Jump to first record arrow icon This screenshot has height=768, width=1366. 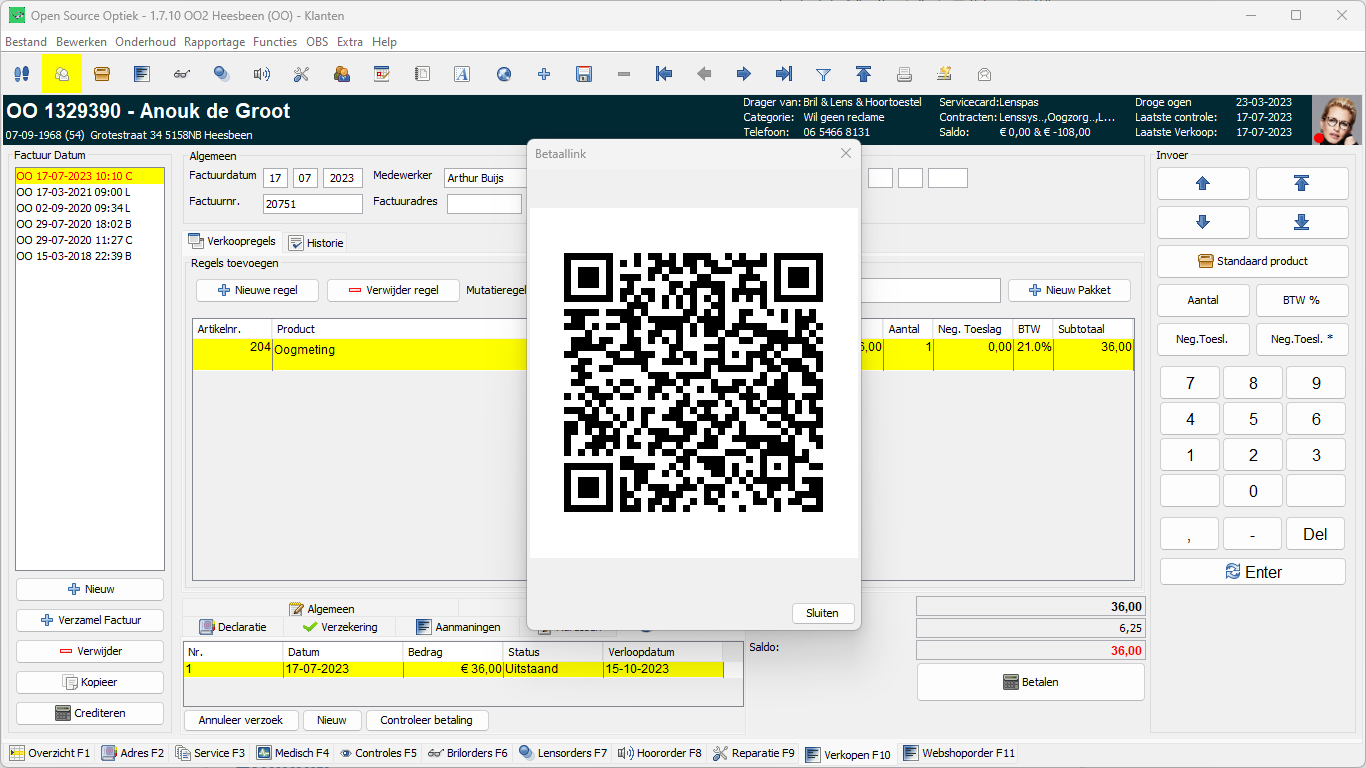pyautogui.click(x=663, y=74)
